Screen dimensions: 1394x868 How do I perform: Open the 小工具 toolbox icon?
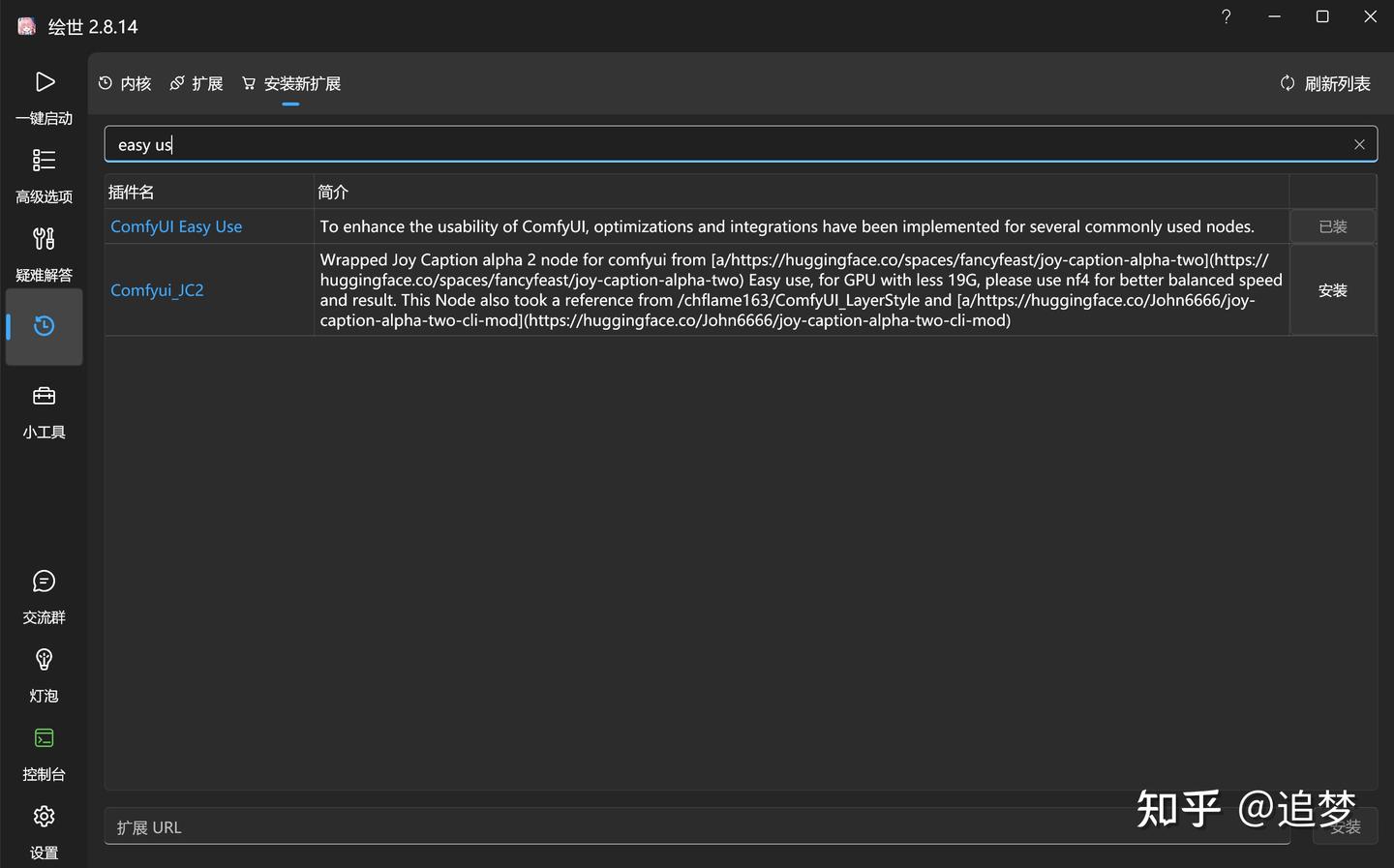(45, 396)
